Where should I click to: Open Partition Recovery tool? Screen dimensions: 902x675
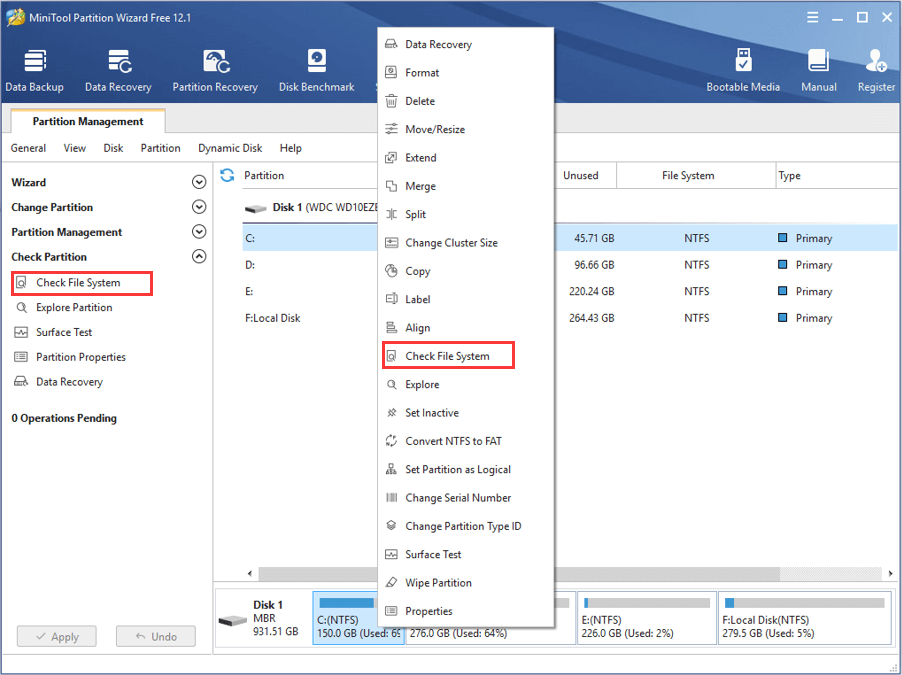pyautogui.click(x=215, y=71)
